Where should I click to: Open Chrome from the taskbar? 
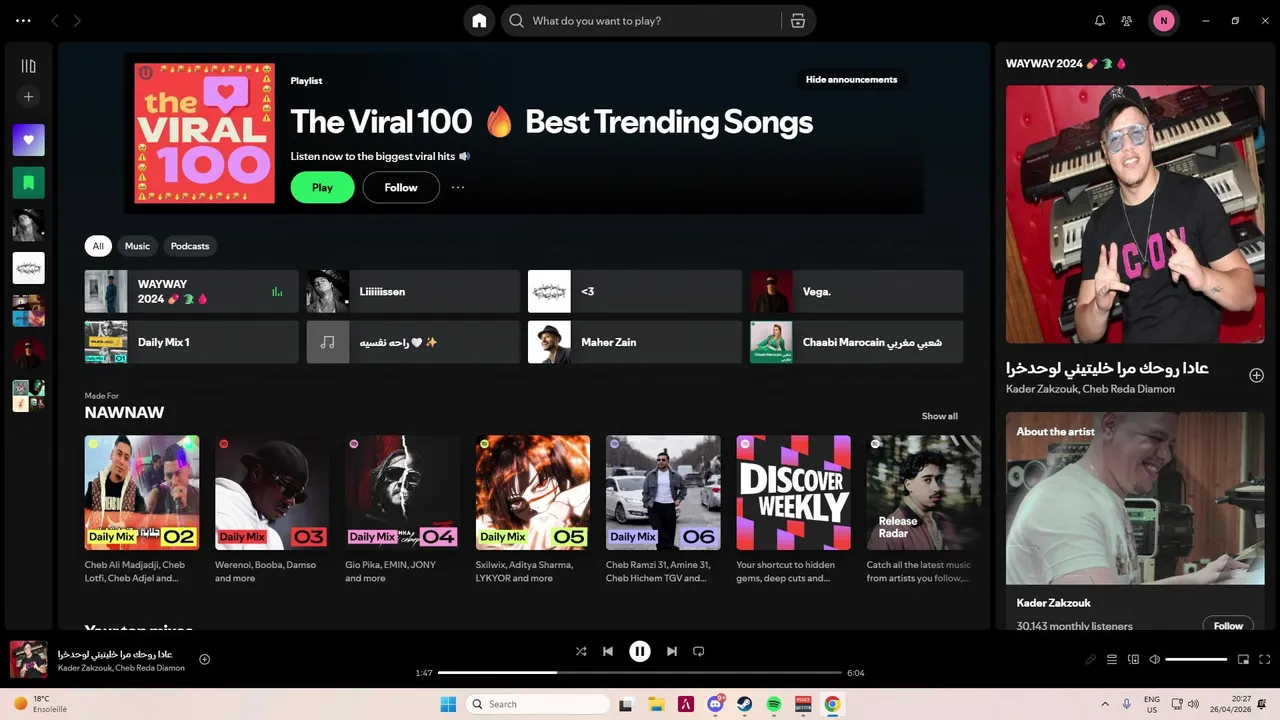(832, 704)
